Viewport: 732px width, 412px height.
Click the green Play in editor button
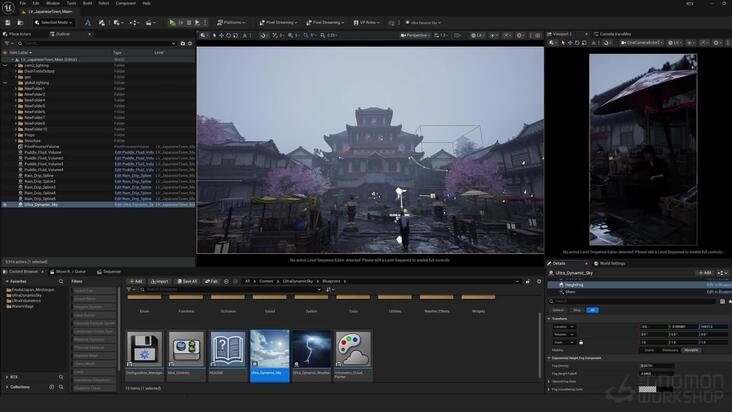point(172,22)
